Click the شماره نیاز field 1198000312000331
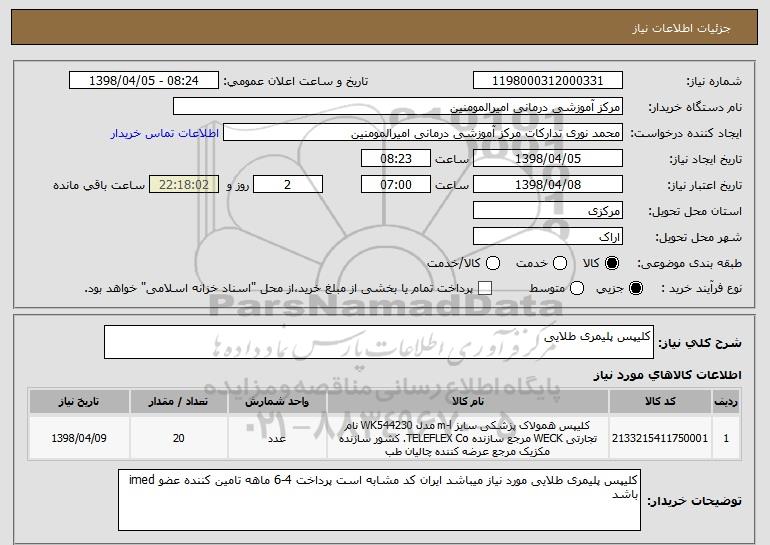The width and height of the screenshot is (770, 545). click(x=548, y=81)
